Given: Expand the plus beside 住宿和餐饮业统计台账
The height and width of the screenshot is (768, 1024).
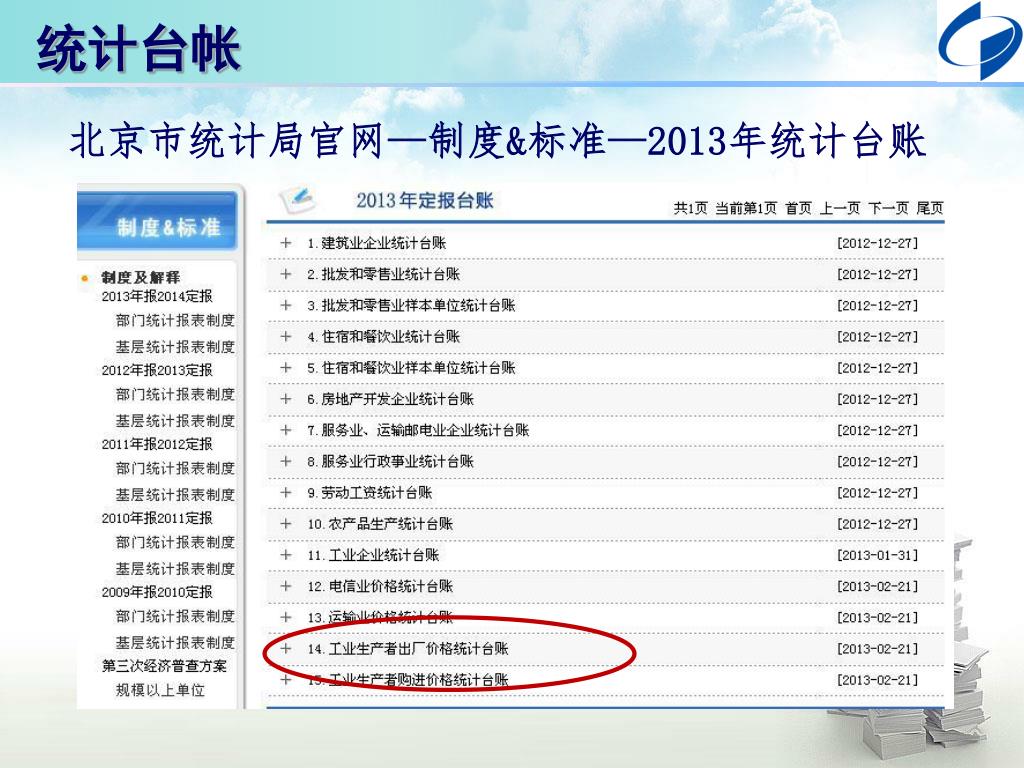Looking at the screenshot, I should pos(285,337).
